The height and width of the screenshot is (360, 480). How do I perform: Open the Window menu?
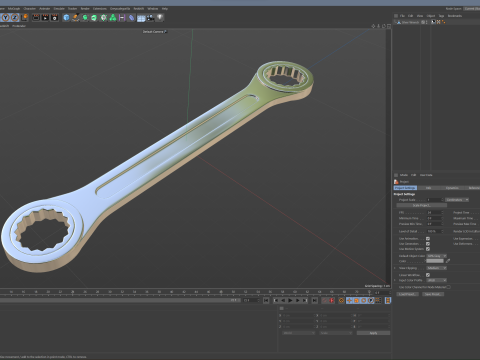point(153,9)
